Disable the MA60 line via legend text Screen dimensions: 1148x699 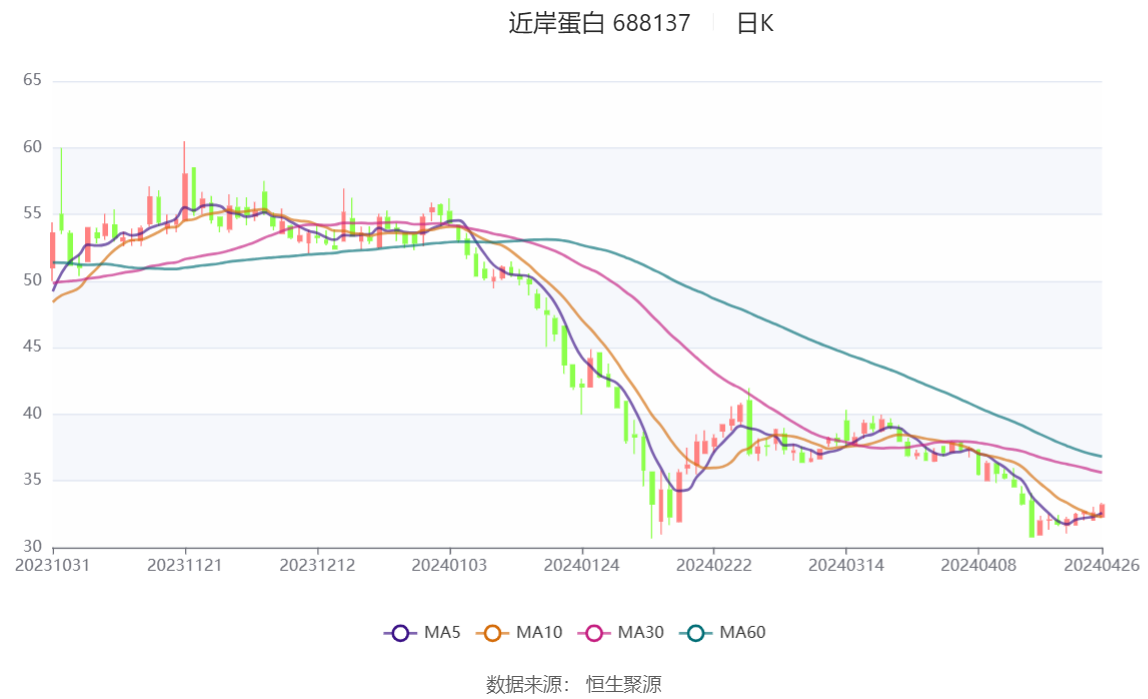pos(743,632)
